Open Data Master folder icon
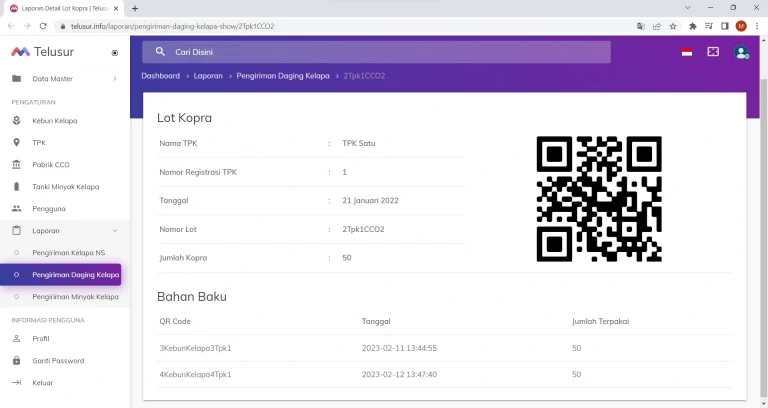The height and width of the screenshot is (408, 768). point(16,78)
